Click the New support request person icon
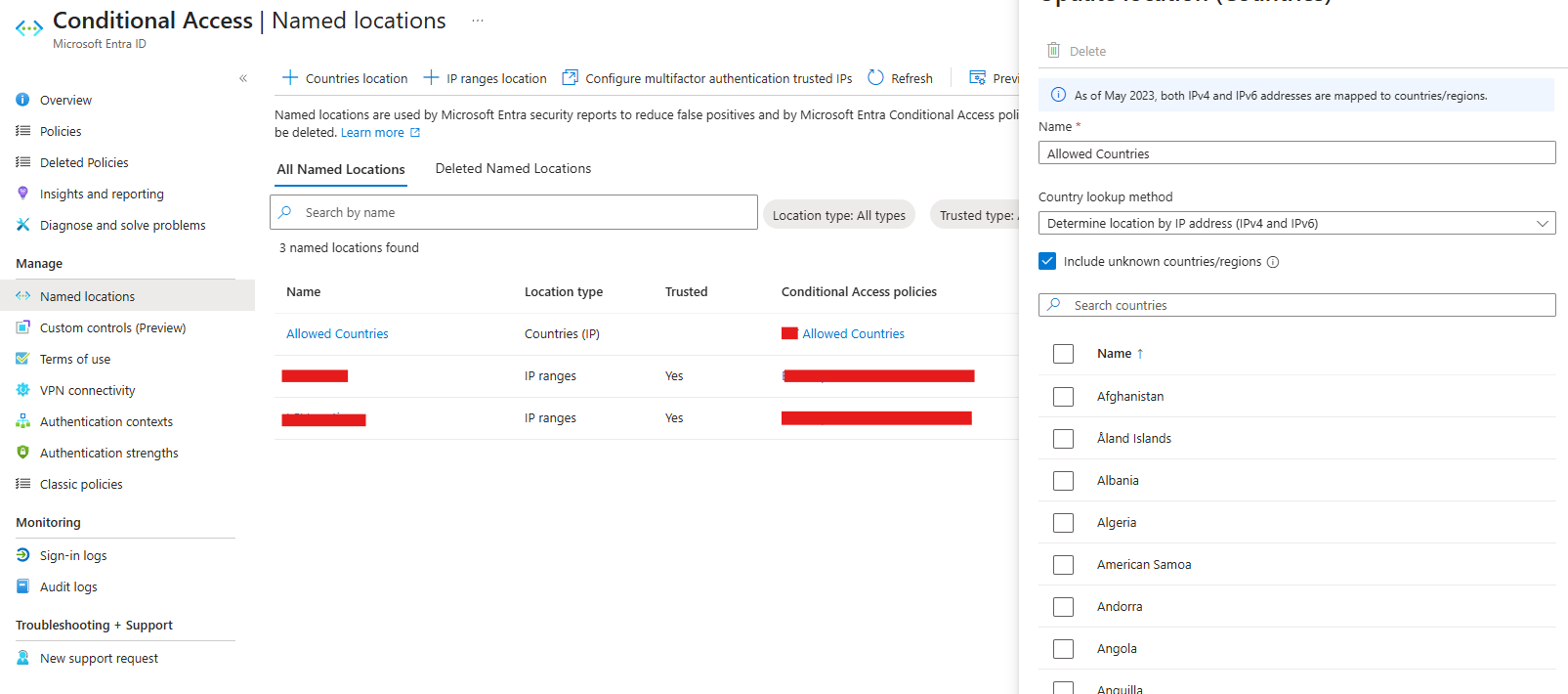 click(22, 658)
